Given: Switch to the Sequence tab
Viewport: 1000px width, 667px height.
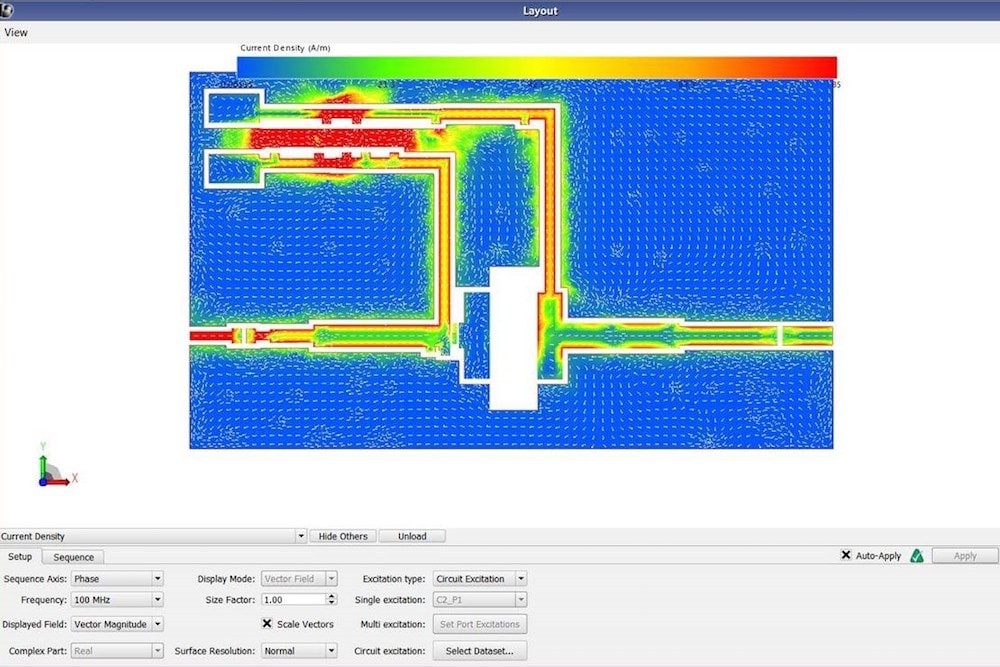Looking at the screenshot, I should coord(72,557).
